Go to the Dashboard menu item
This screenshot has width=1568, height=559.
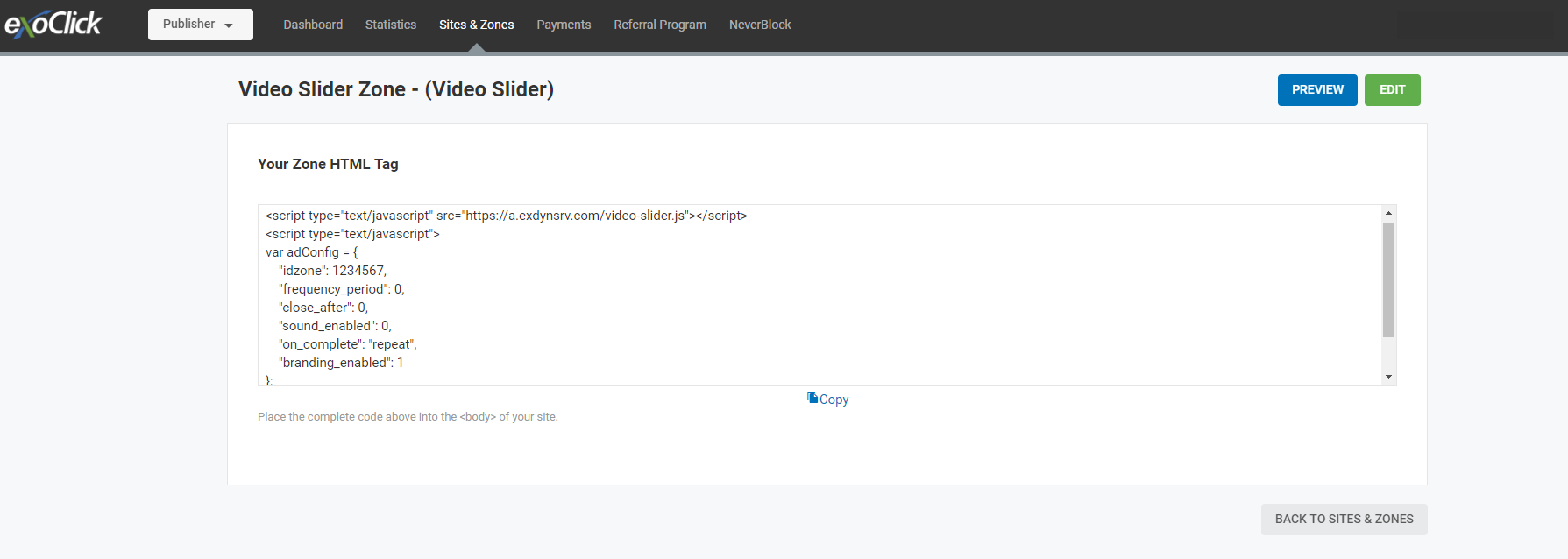[313, 25]
